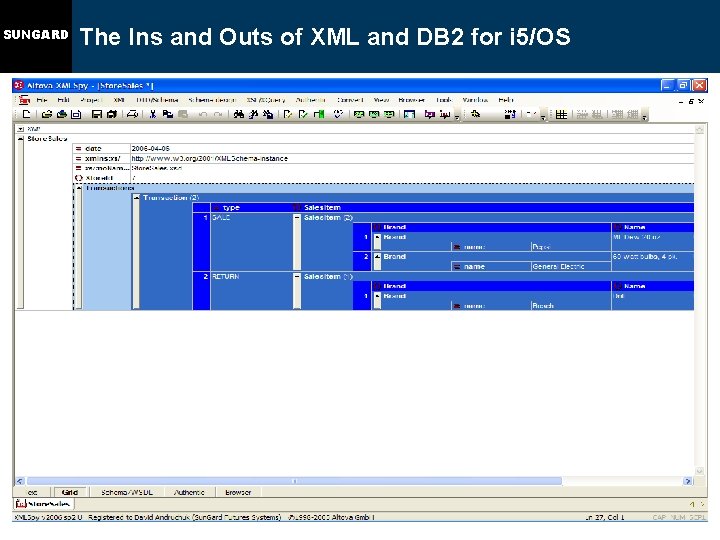This screenshot has width=720, height=540.
Task: Select the StoreSales document tab
Action: [43, 504]
